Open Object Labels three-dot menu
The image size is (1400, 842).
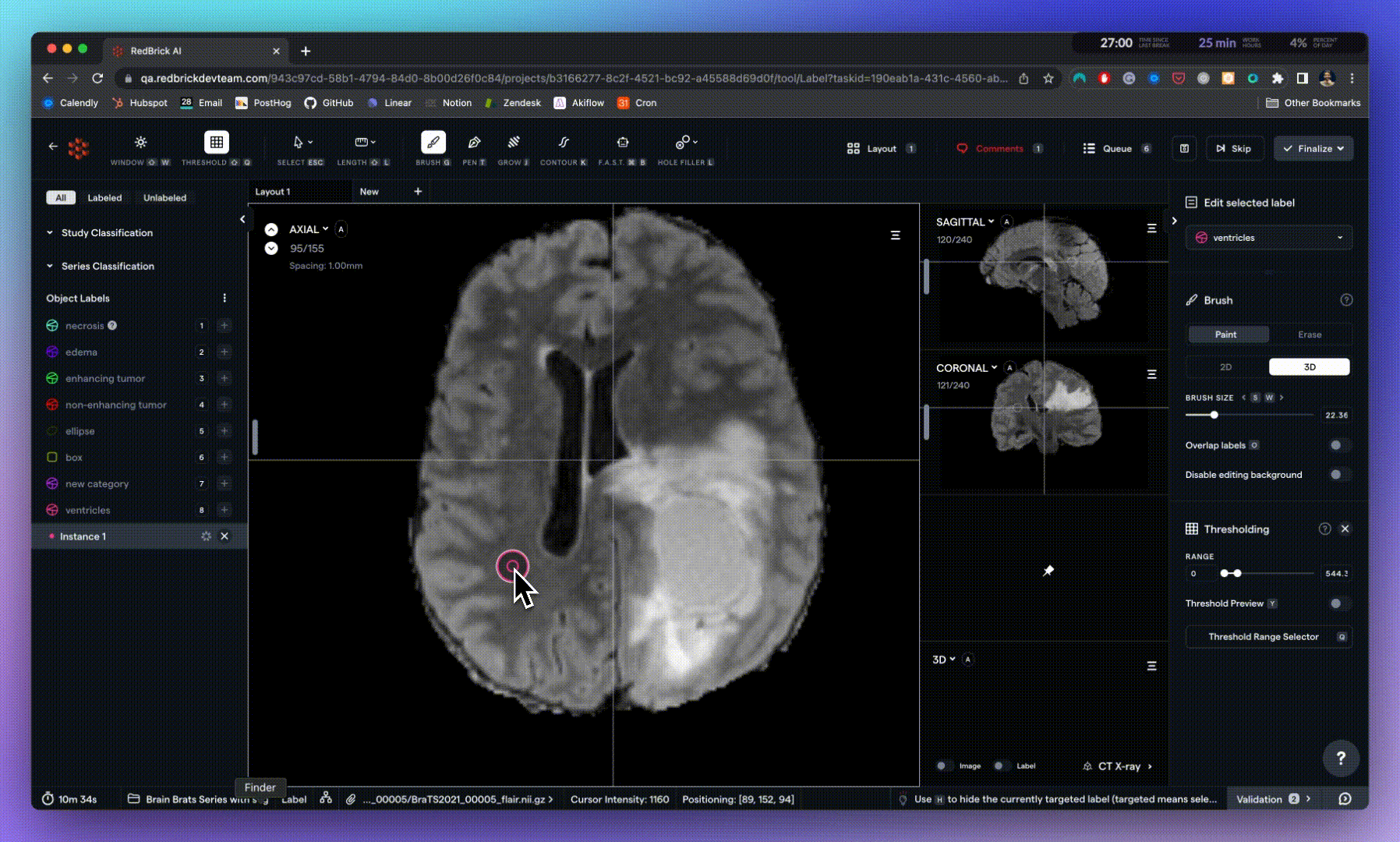pyautogui.click(x=224, y=298)
